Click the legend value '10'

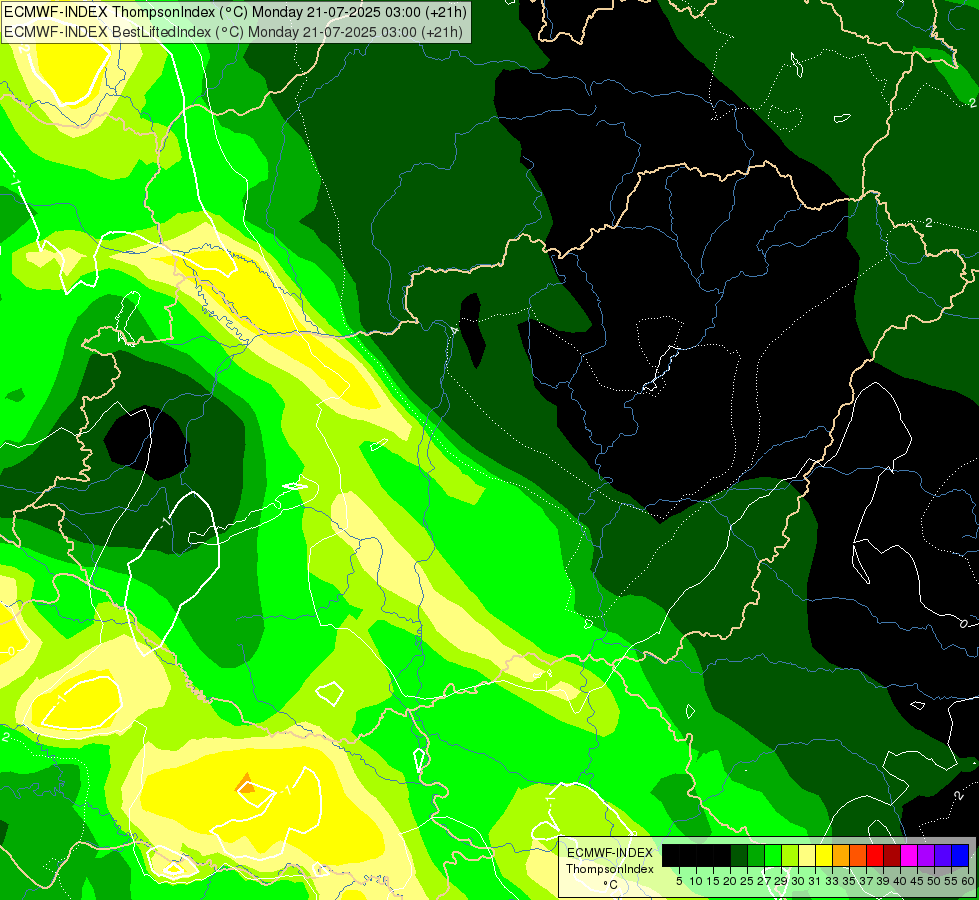[696, 881]
